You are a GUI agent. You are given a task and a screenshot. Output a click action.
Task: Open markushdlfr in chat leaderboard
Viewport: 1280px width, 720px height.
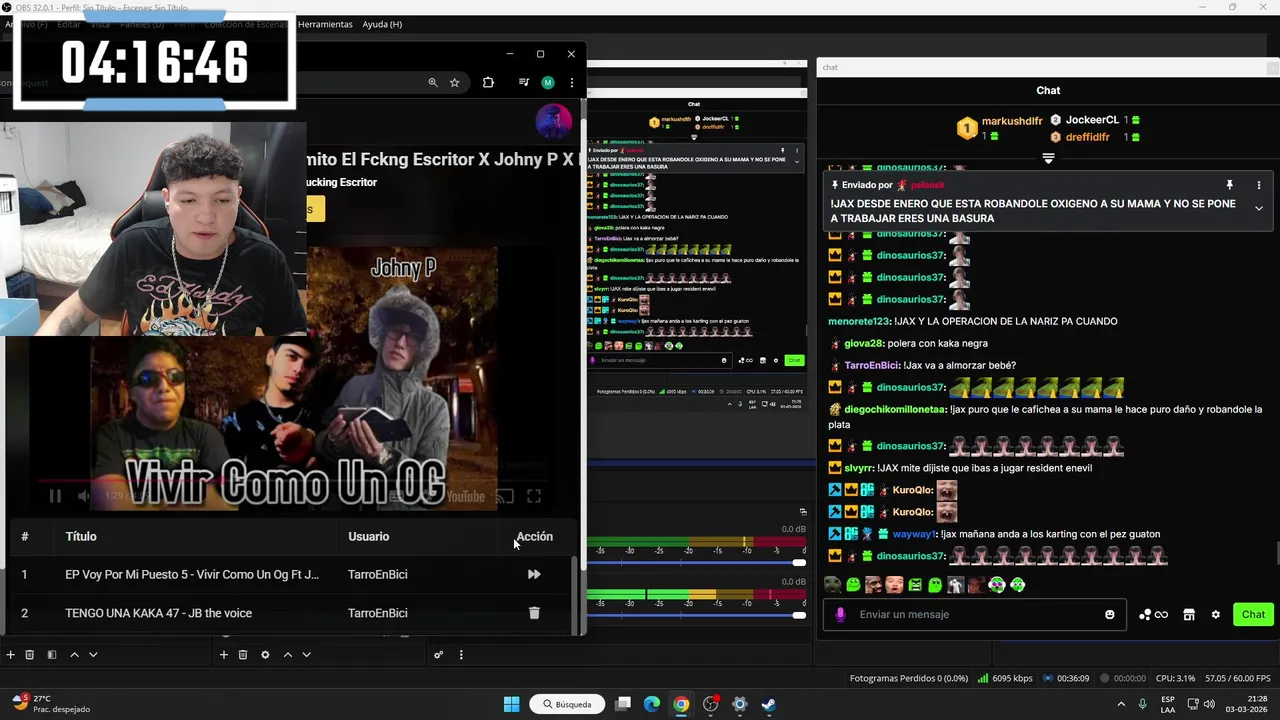click(x=1011, y=121)
